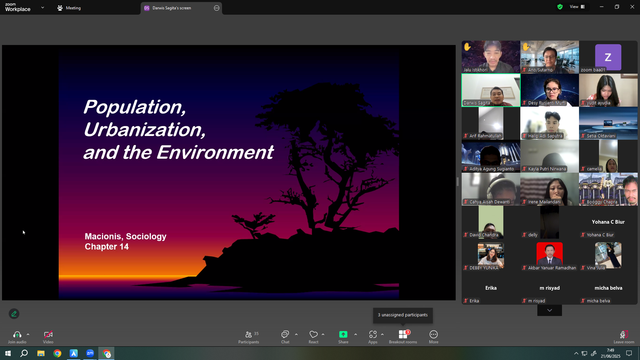
Task: Select the micha belva participant tile
Action: [x=608, y=289]
